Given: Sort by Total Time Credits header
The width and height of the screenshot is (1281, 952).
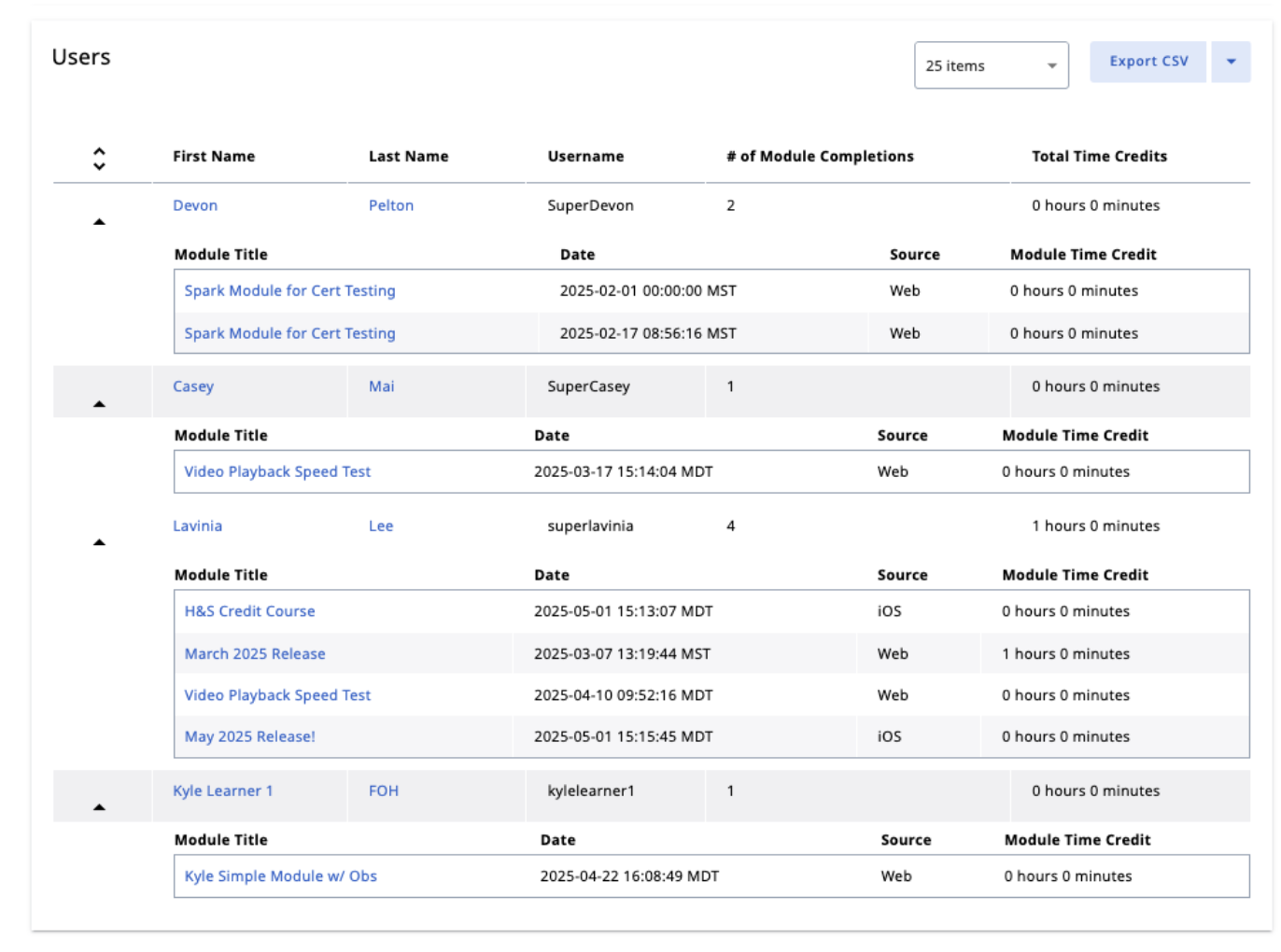Looking at the screenshot, I should click(1100, 157).
